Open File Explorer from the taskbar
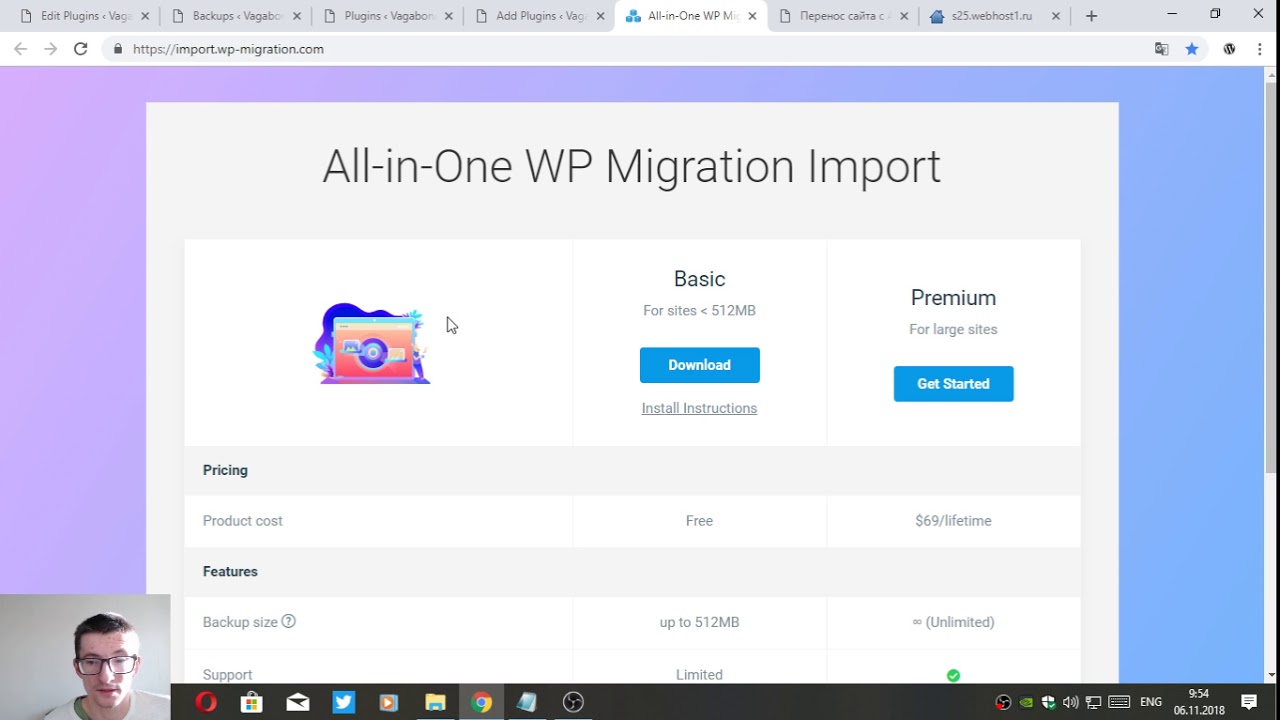 tap(435, 702)
